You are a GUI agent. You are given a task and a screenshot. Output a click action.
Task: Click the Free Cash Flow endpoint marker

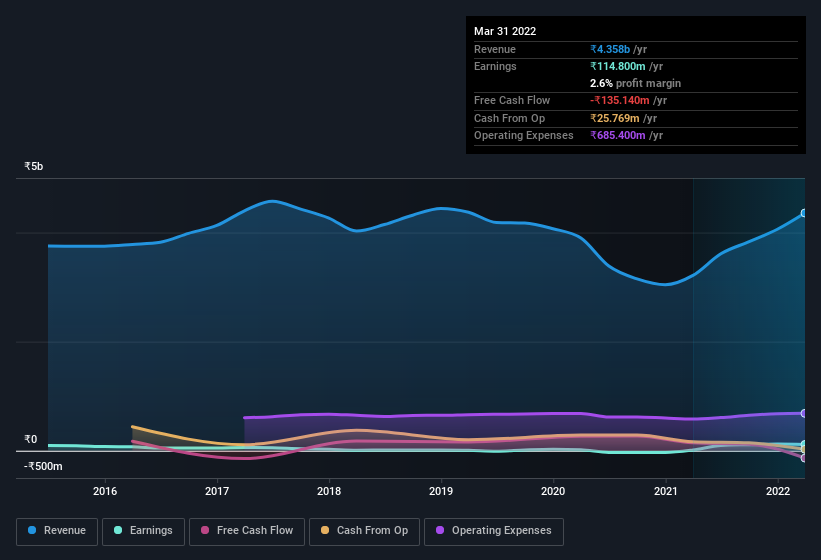(804, 458)
